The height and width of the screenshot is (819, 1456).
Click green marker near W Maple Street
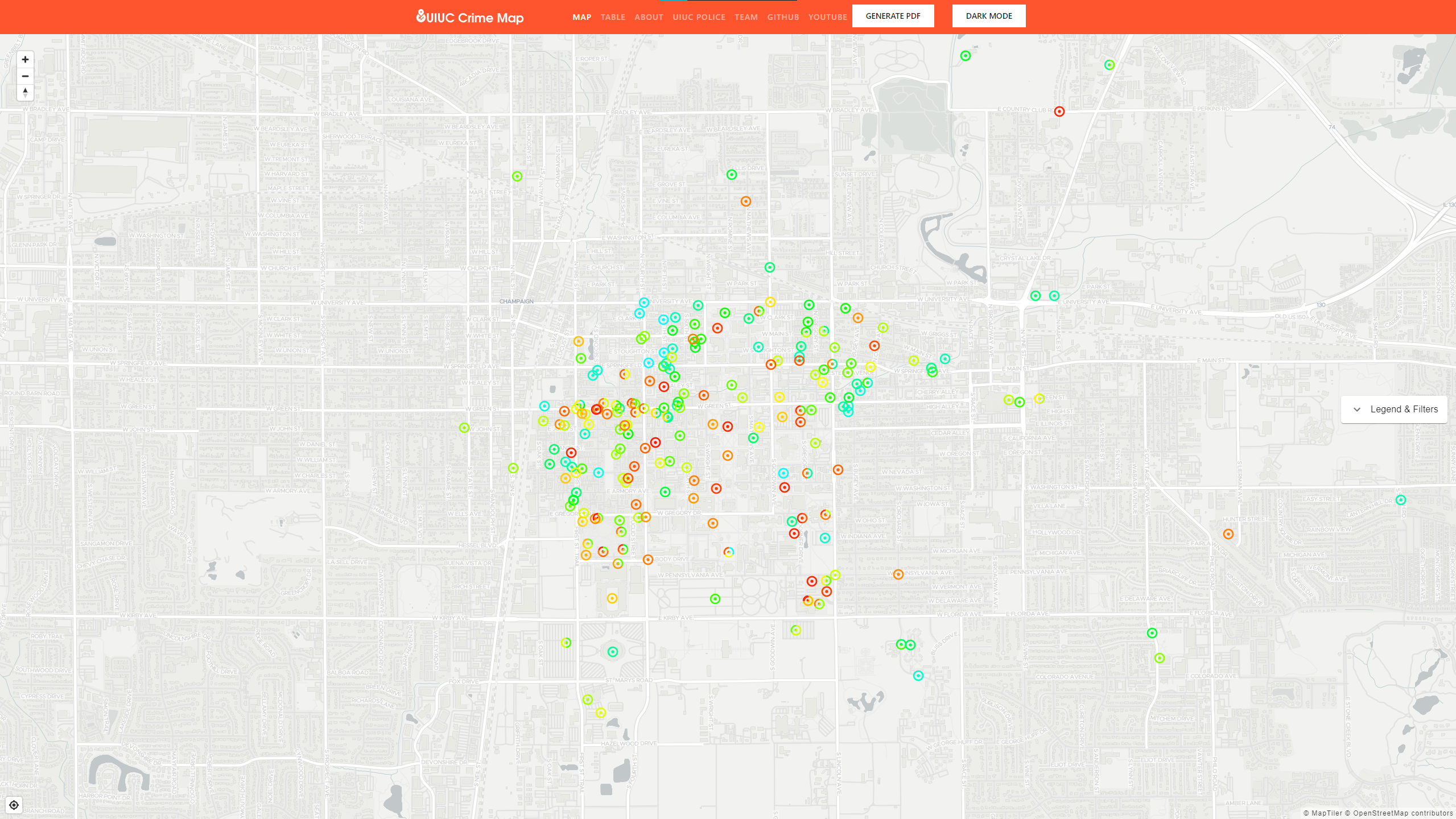pos(517,176)
